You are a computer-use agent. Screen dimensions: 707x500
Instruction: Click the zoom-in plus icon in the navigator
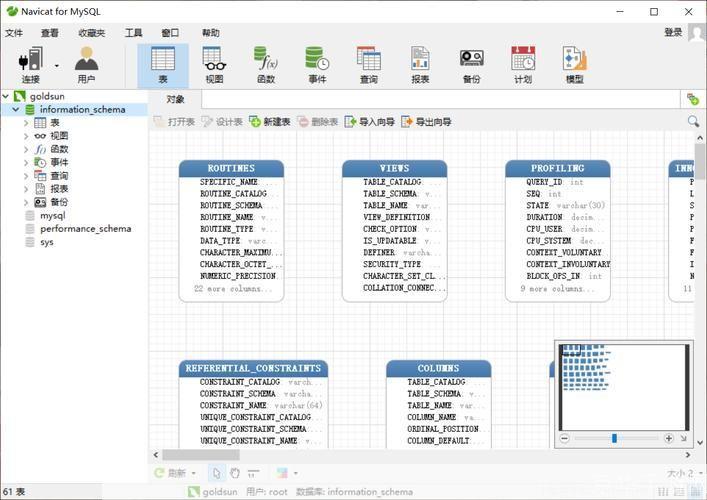(669, 438)
